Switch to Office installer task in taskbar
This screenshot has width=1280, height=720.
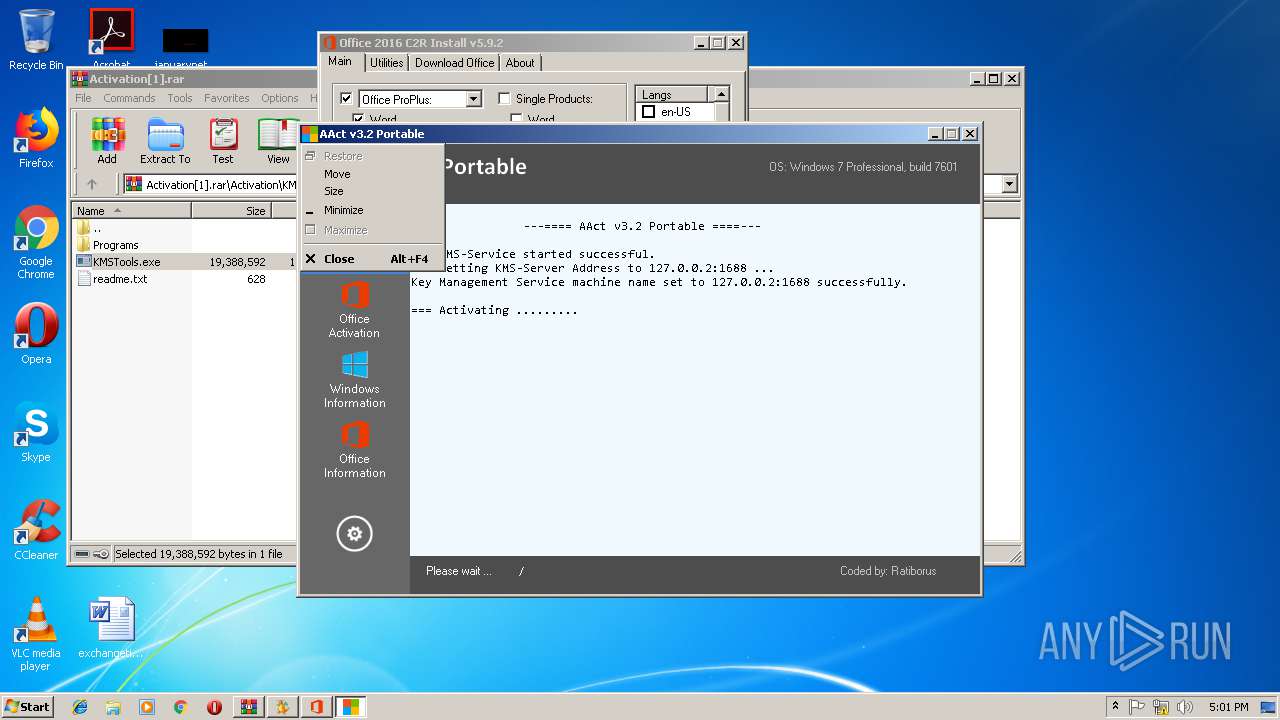[x=316, y=707]
